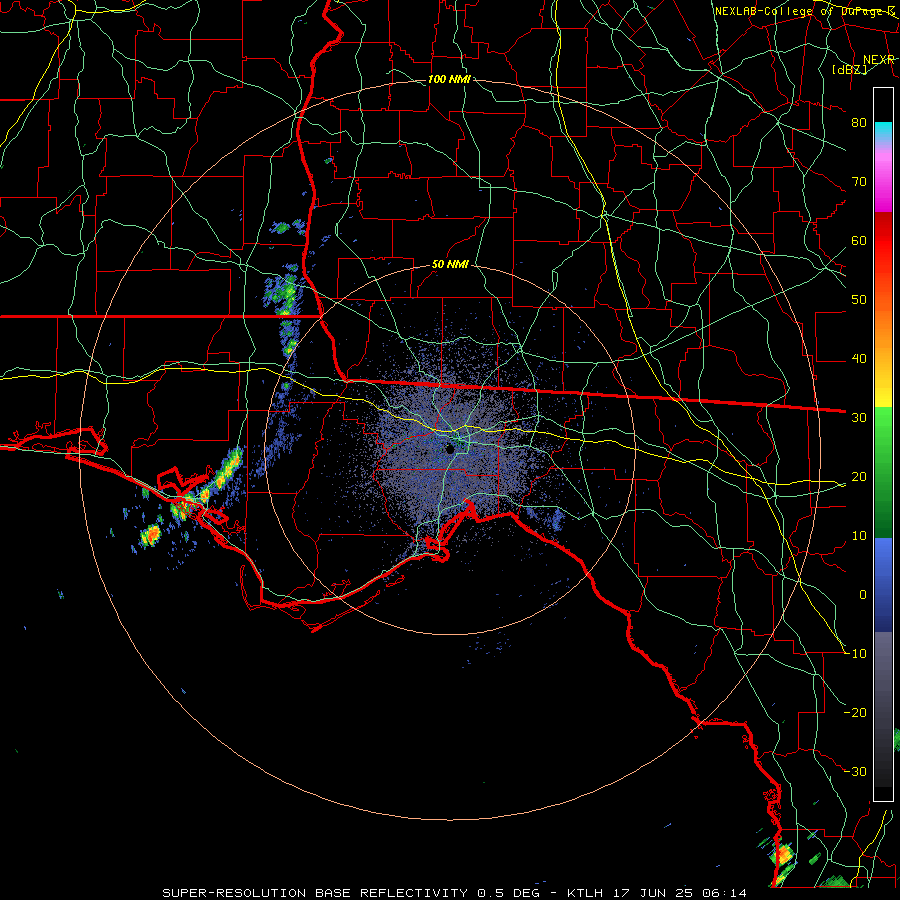This screenshot has width=900, height=900.
Task: Click the "17 JUN 25" date text
Action: pos(654,893)
